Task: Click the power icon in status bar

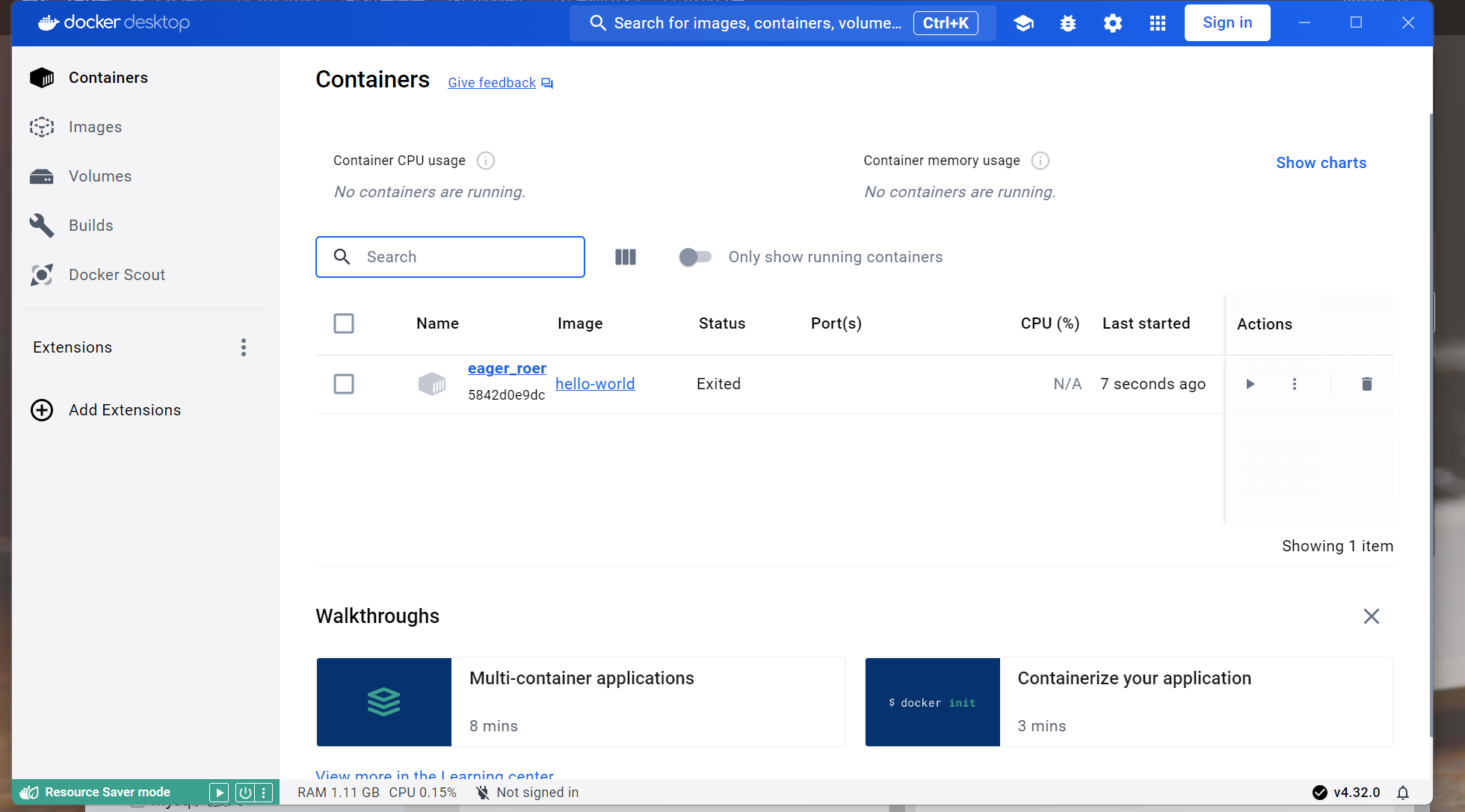Action: [245, 793]
